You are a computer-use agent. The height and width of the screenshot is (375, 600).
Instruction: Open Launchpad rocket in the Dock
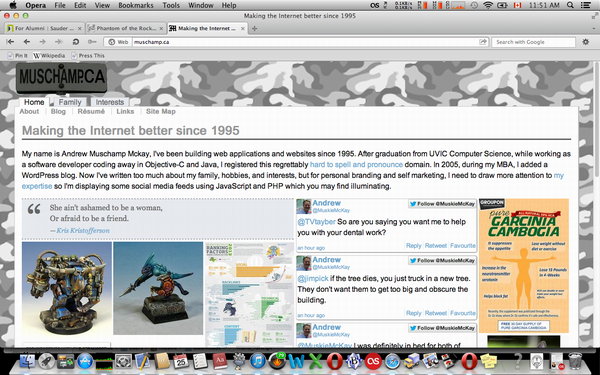(x=46, y=361)
